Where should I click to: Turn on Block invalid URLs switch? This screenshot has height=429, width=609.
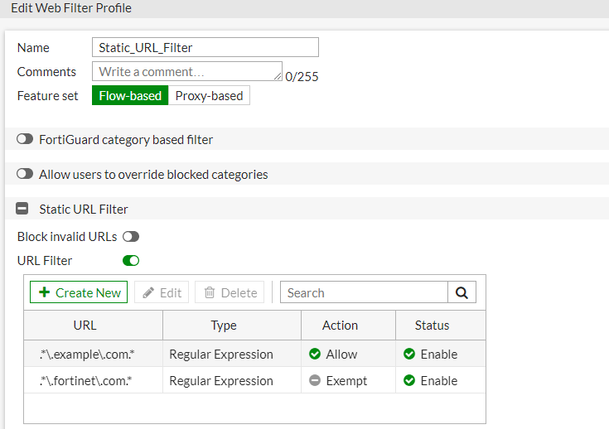coord(130,237)
